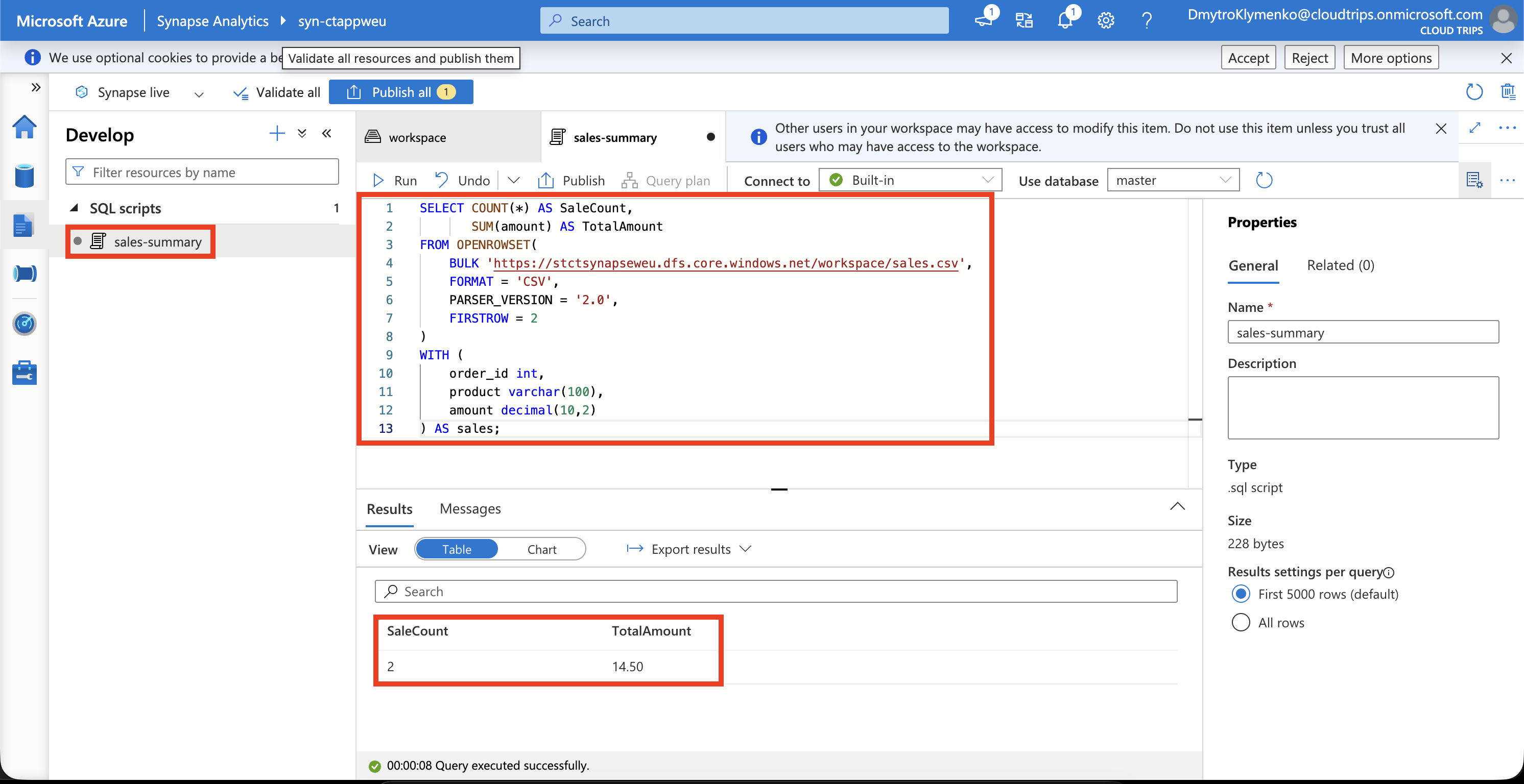
Task: Publish the sales-summary script
Action: click(x=571, y=180)
